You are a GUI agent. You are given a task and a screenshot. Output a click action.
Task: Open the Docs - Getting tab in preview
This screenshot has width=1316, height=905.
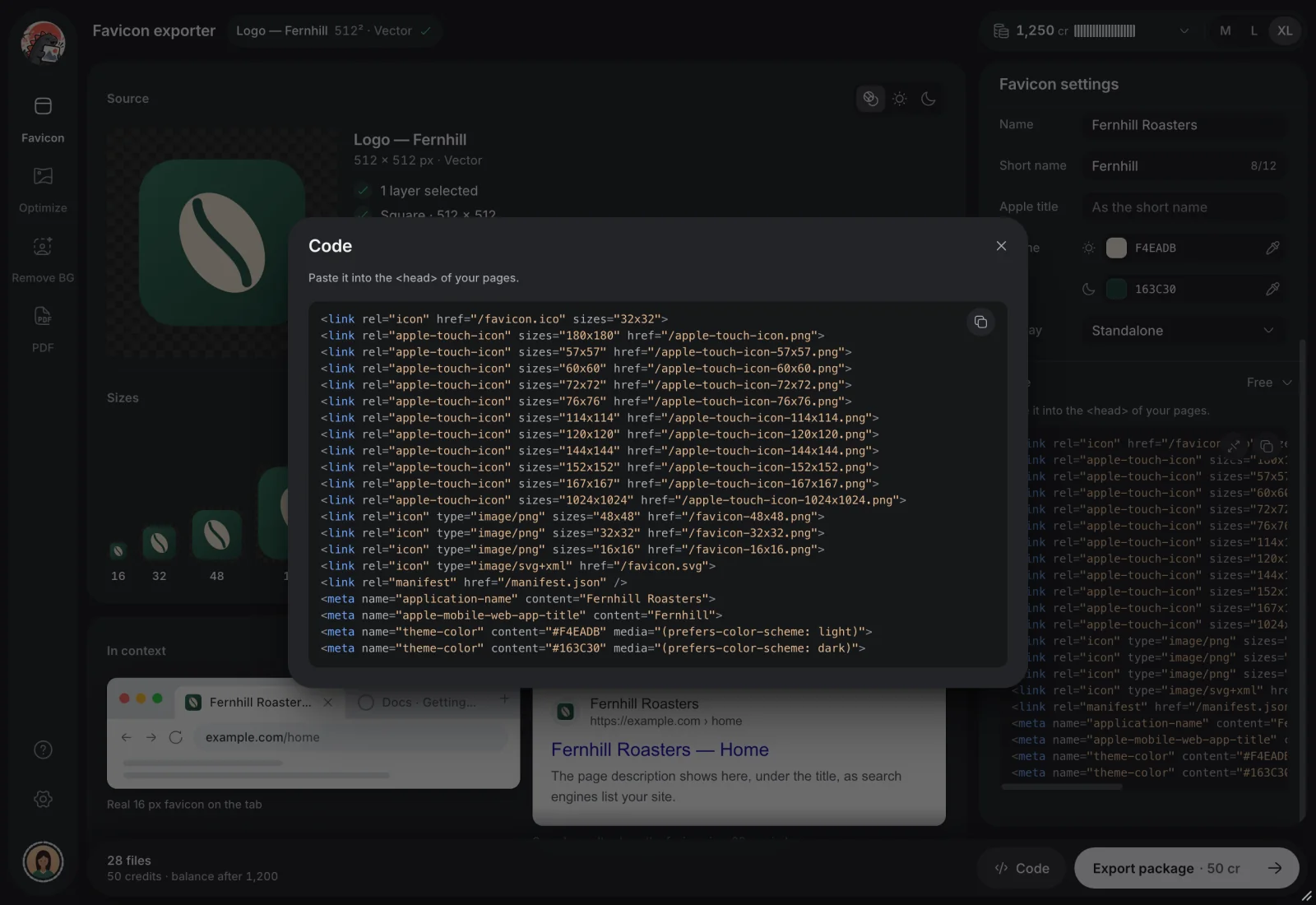(418, 702)
